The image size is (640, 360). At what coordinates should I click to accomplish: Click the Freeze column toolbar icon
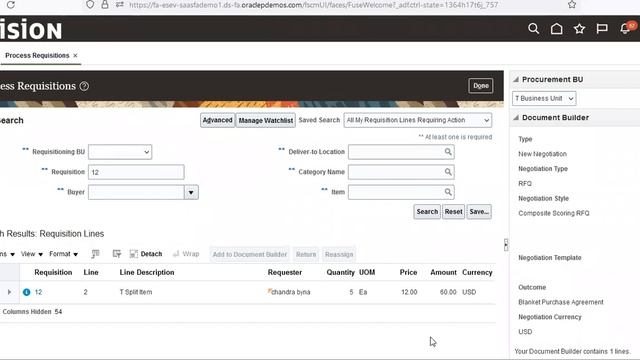pos(95,254)
